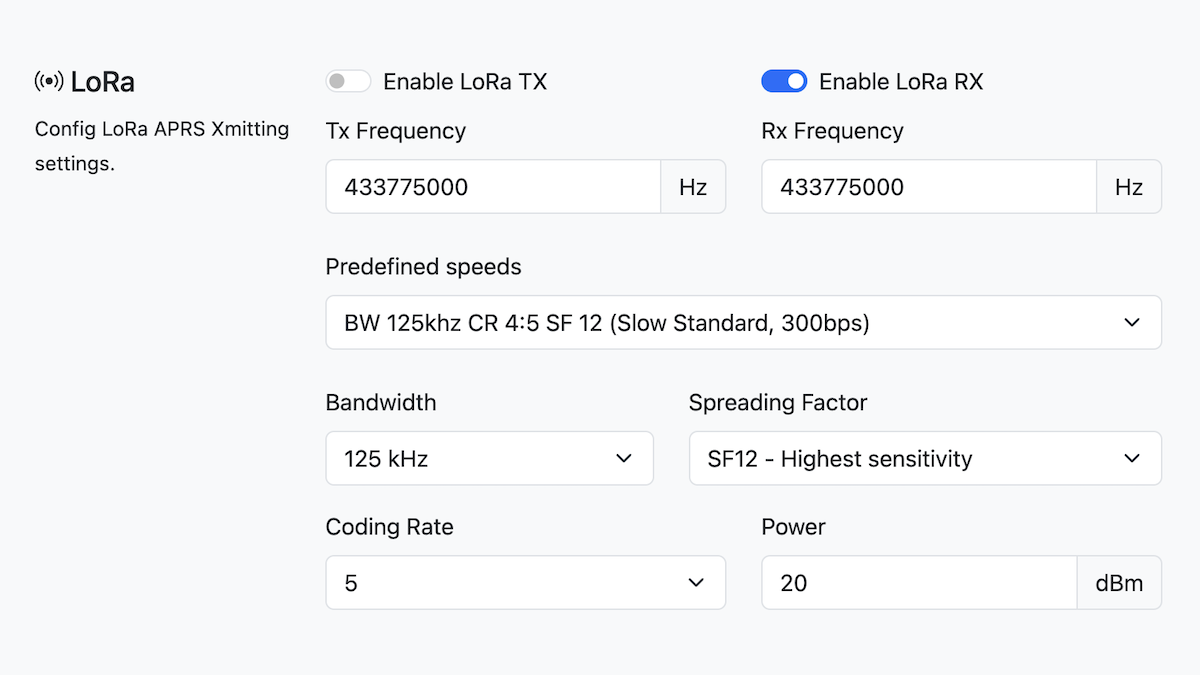Click the "Predefined speeds" field label
The image size is (1200, 675).
pos(423,267)
